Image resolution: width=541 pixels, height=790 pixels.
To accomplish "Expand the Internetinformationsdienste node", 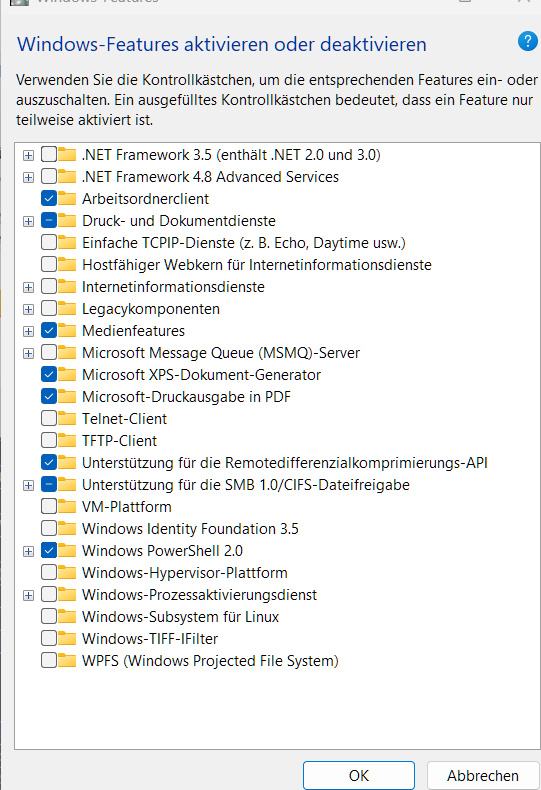I will tap(29, 287).
